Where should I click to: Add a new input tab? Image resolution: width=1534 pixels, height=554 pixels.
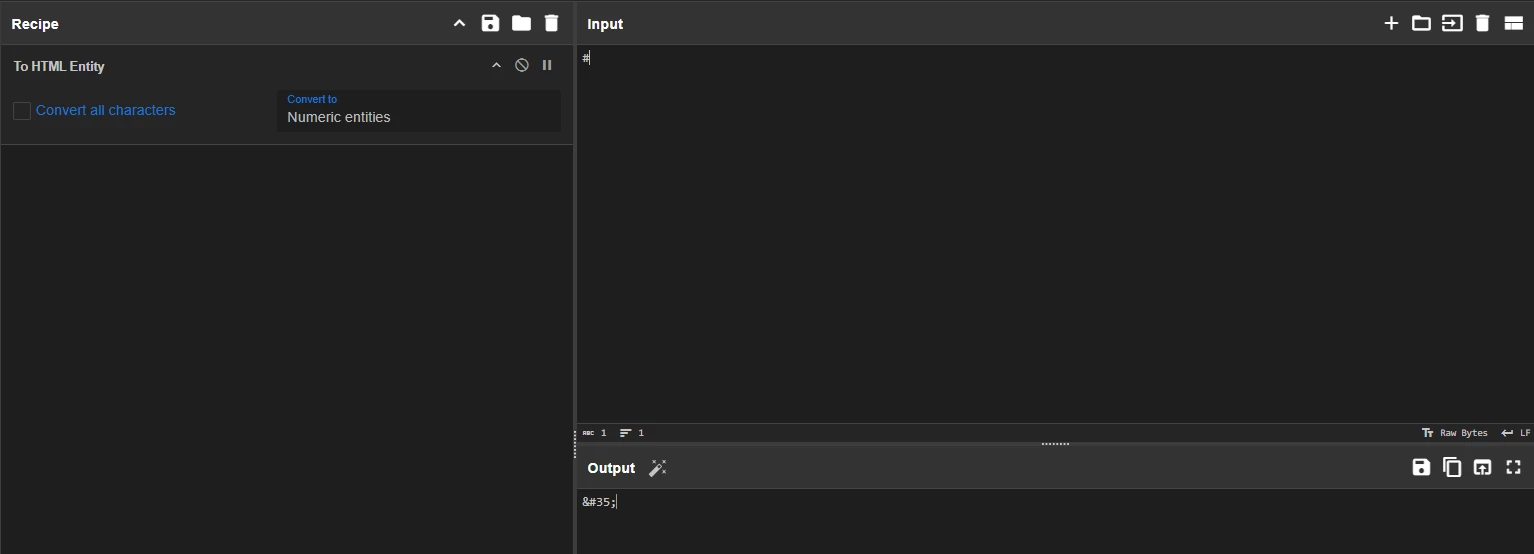(1391, 23)
